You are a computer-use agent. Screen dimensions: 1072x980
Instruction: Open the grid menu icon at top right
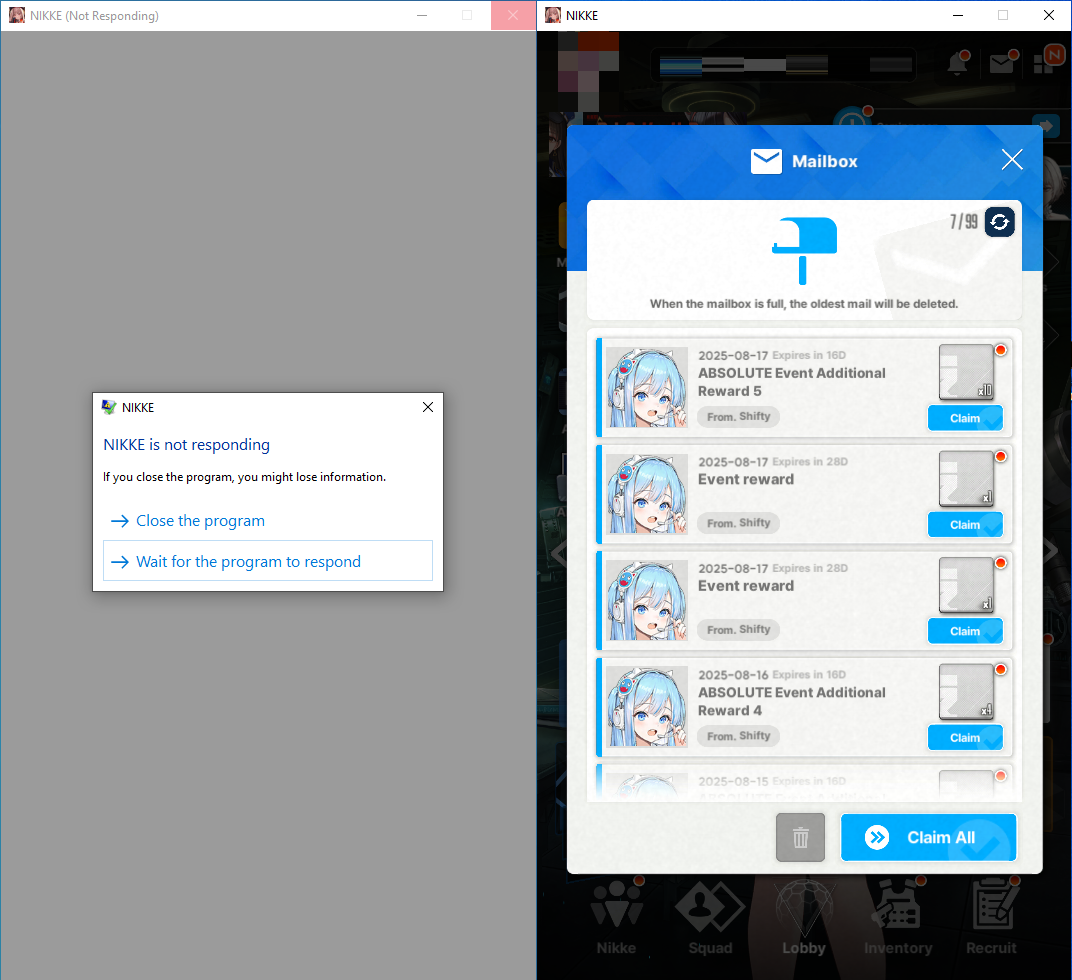(x=1045, y=64)
